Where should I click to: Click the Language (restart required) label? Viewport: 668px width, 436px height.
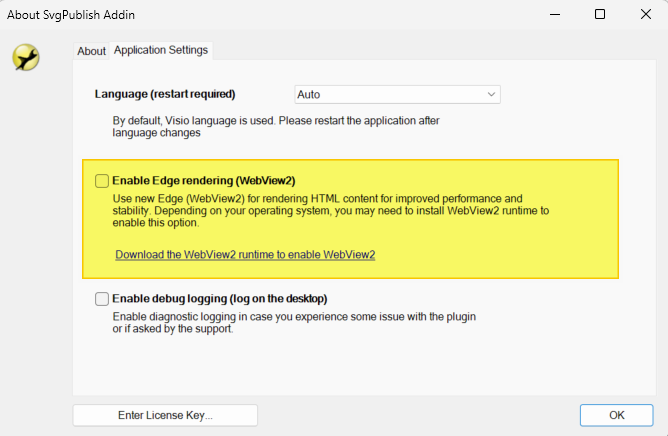(165, 94)
